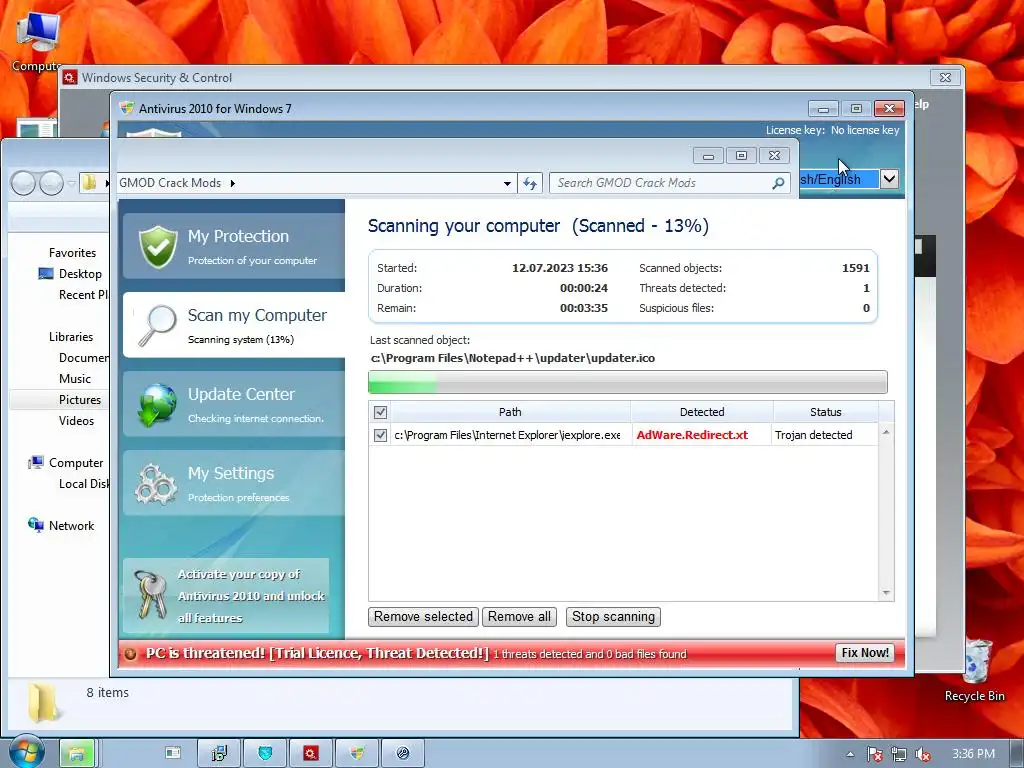Click the taskbar clock showing 3:36 PM
Image resolution: width=1024 pixels, height=768 pixels.
[x=974, y=754]
